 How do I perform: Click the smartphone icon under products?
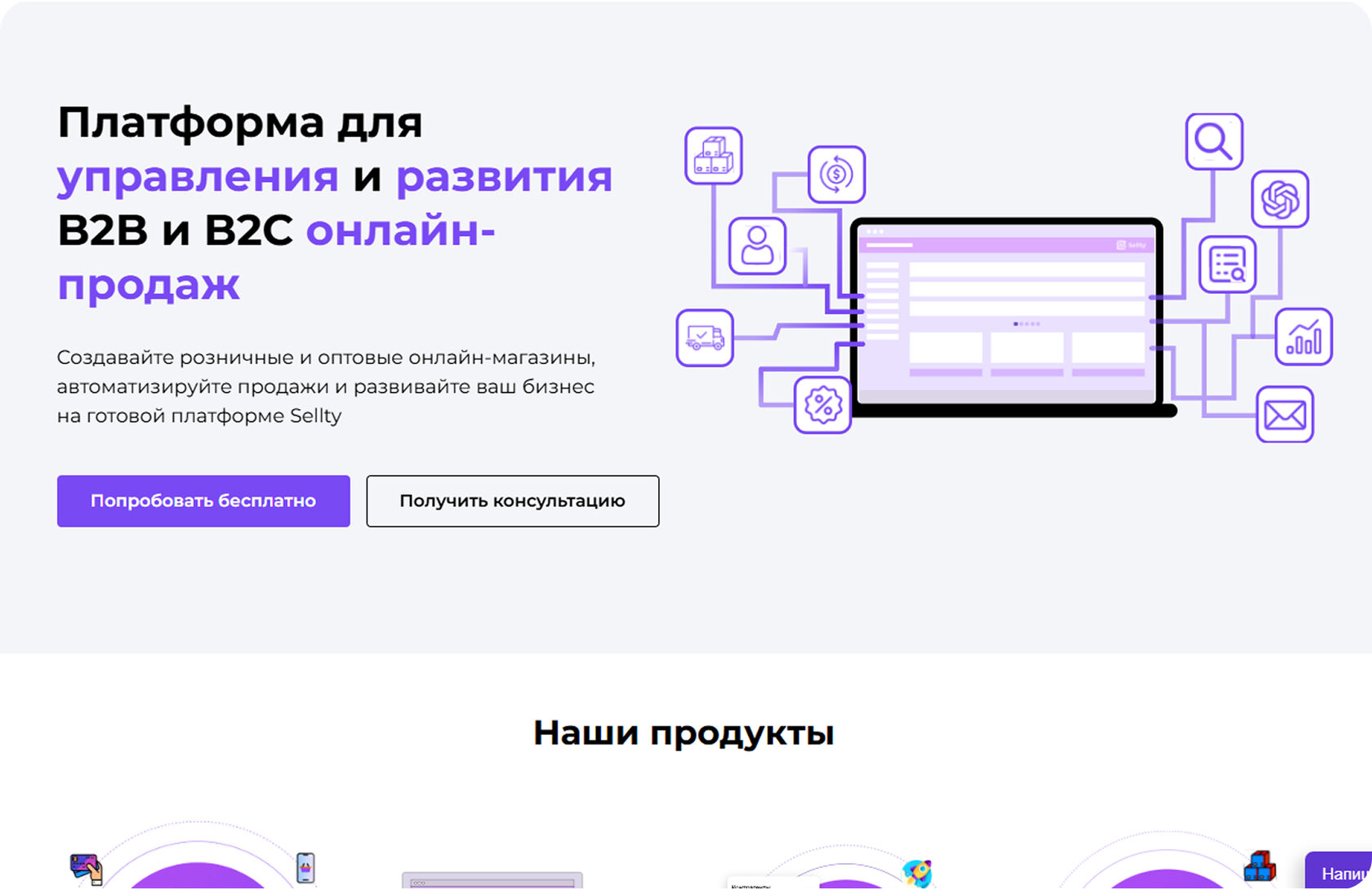(x=305, y=867)
